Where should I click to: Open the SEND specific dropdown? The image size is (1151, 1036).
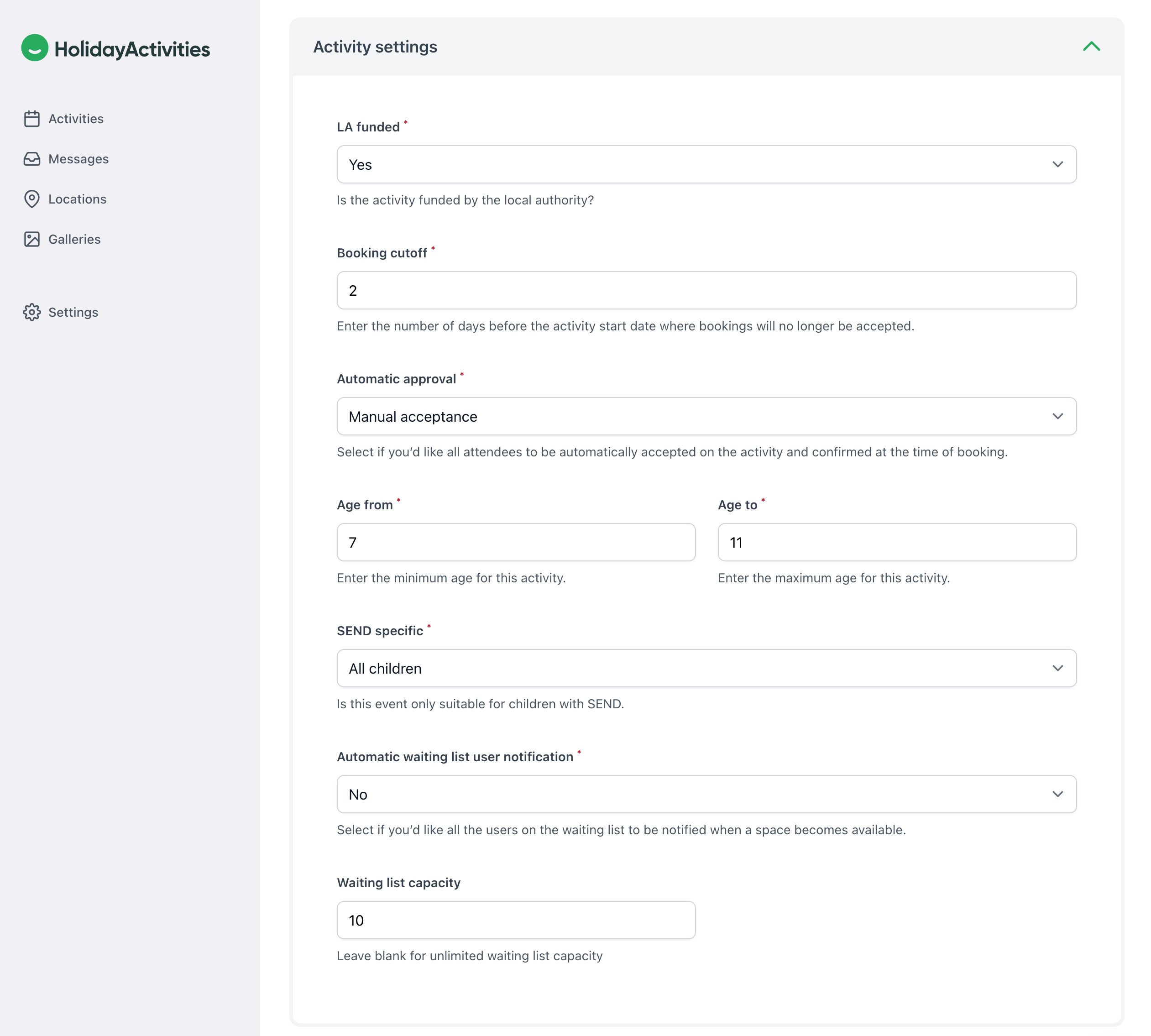point(706,668)
